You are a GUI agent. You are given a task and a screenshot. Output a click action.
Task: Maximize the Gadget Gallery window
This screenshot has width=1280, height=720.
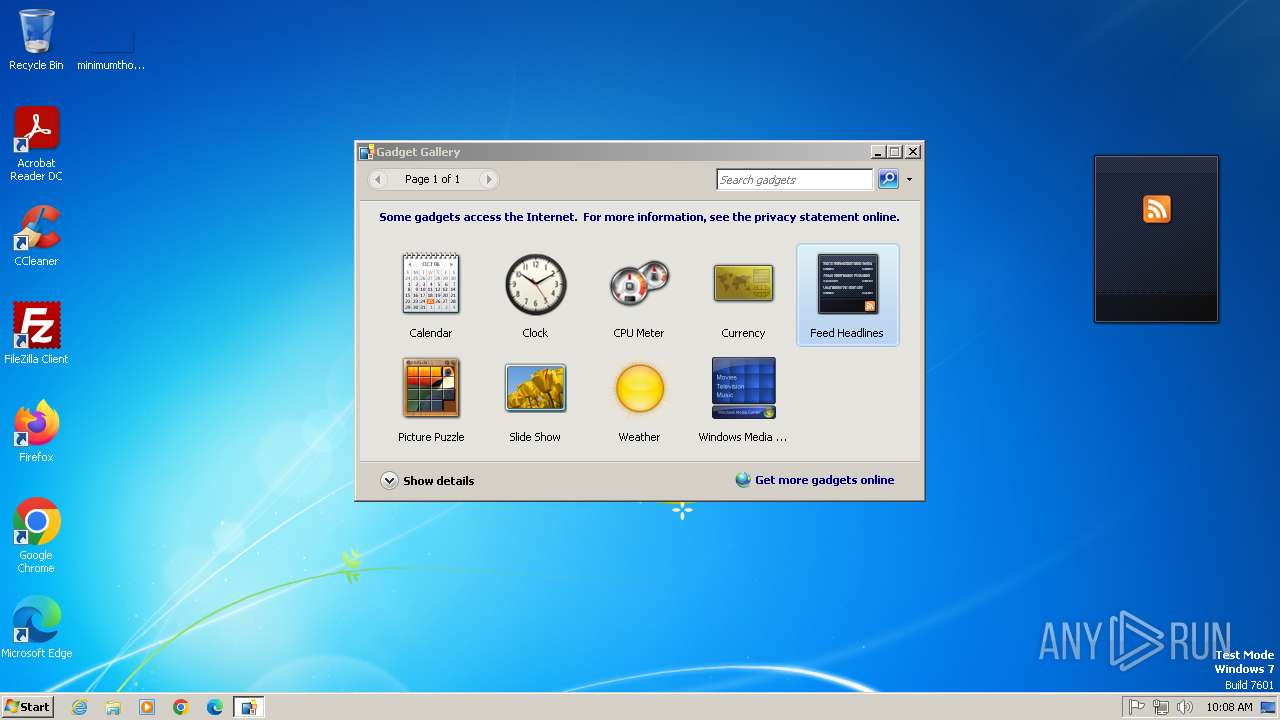(895, 152)
